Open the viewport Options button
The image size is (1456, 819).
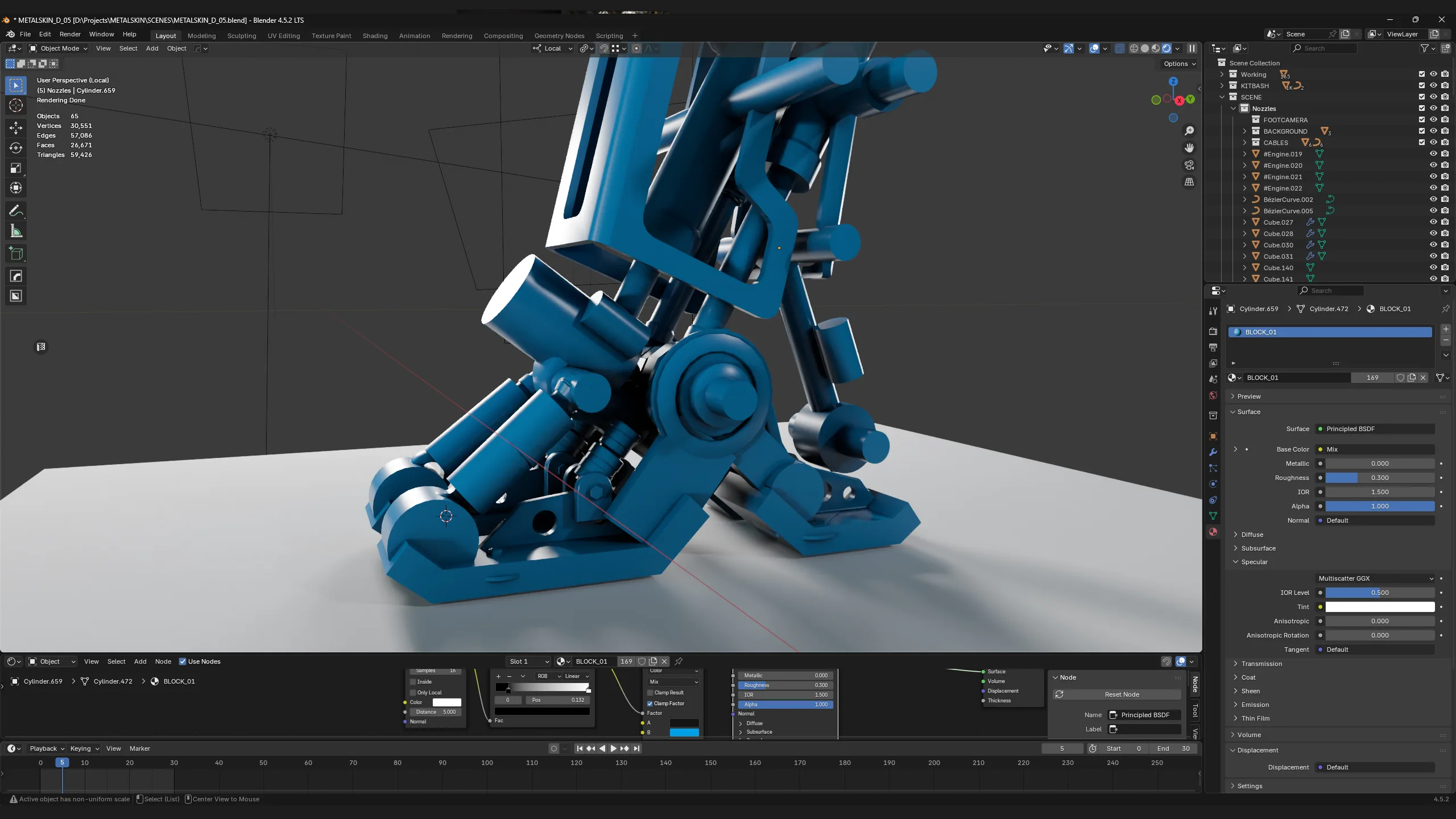coord(1180,64)
